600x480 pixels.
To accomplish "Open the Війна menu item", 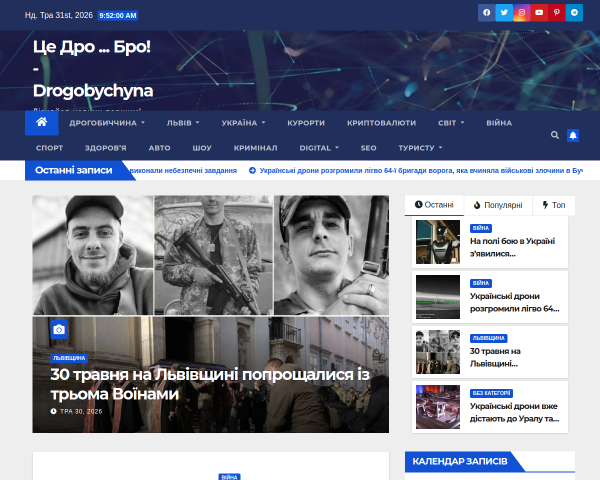I will tap(499, 123).
